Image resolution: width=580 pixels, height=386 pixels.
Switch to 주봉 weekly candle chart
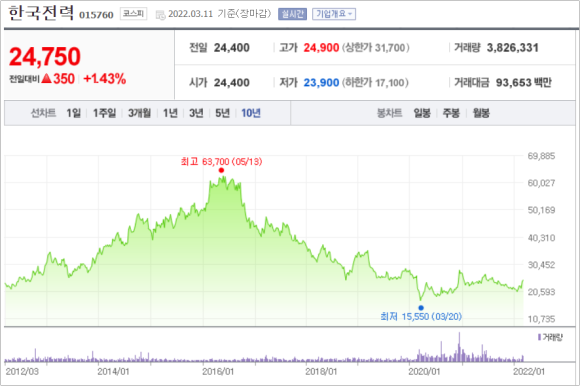[451, 113]
